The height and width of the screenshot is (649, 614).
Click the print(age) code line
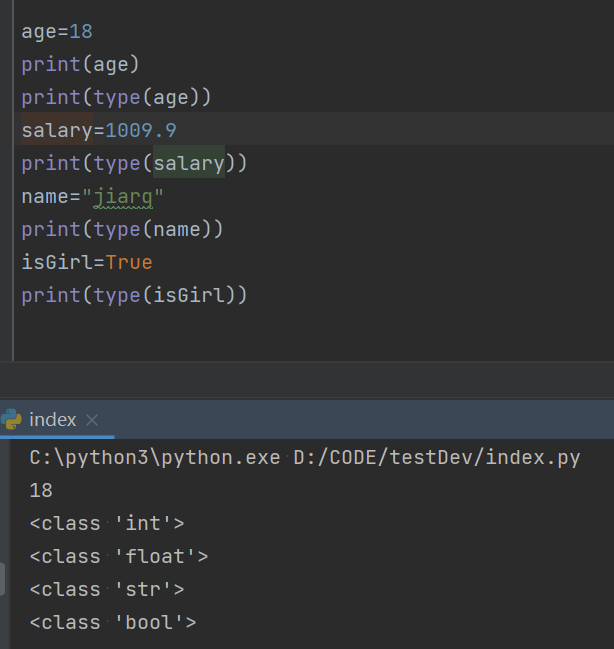(x=80, y=64)
